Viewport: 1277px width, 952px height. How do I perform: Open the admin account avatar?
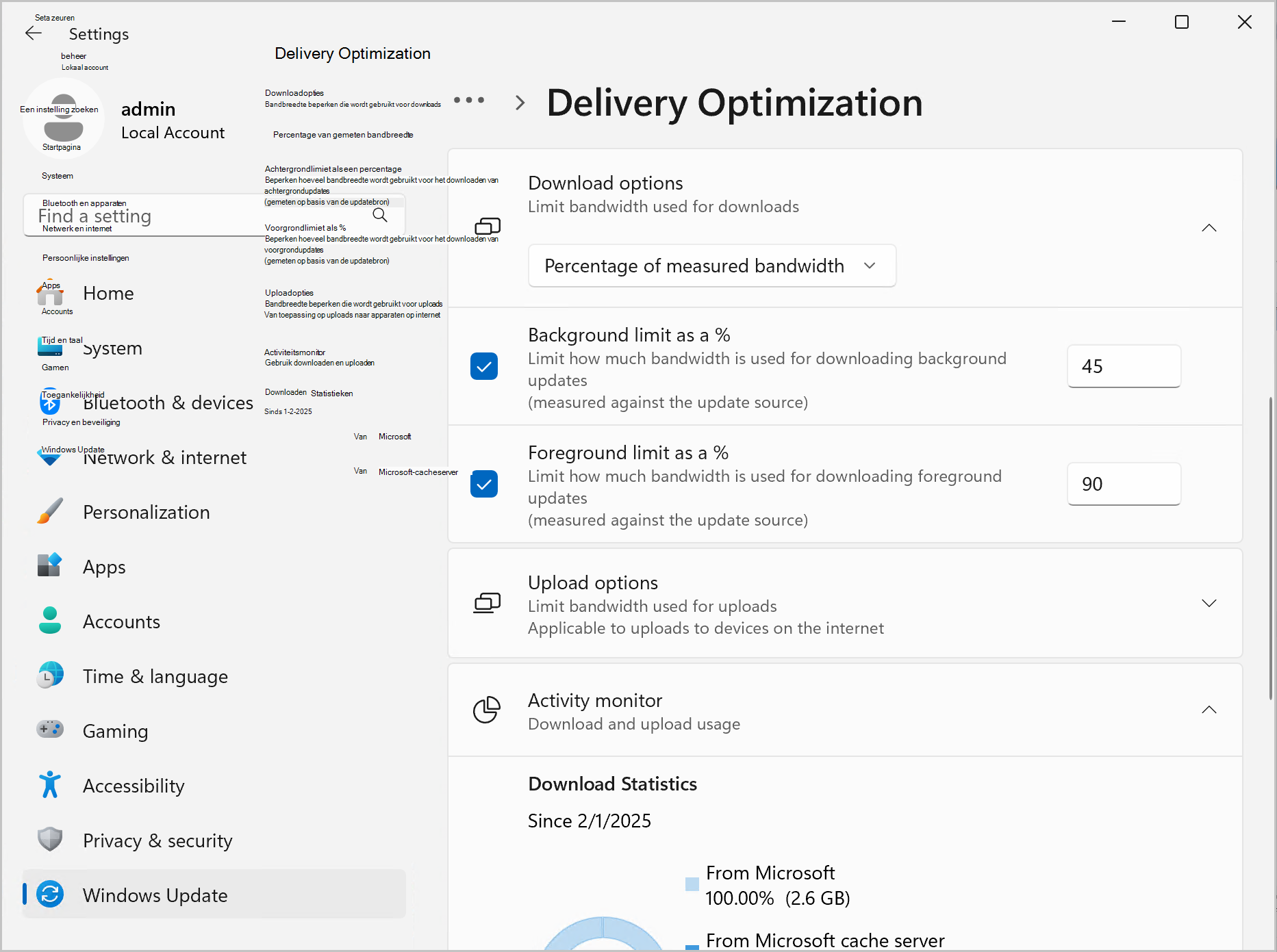63,118
